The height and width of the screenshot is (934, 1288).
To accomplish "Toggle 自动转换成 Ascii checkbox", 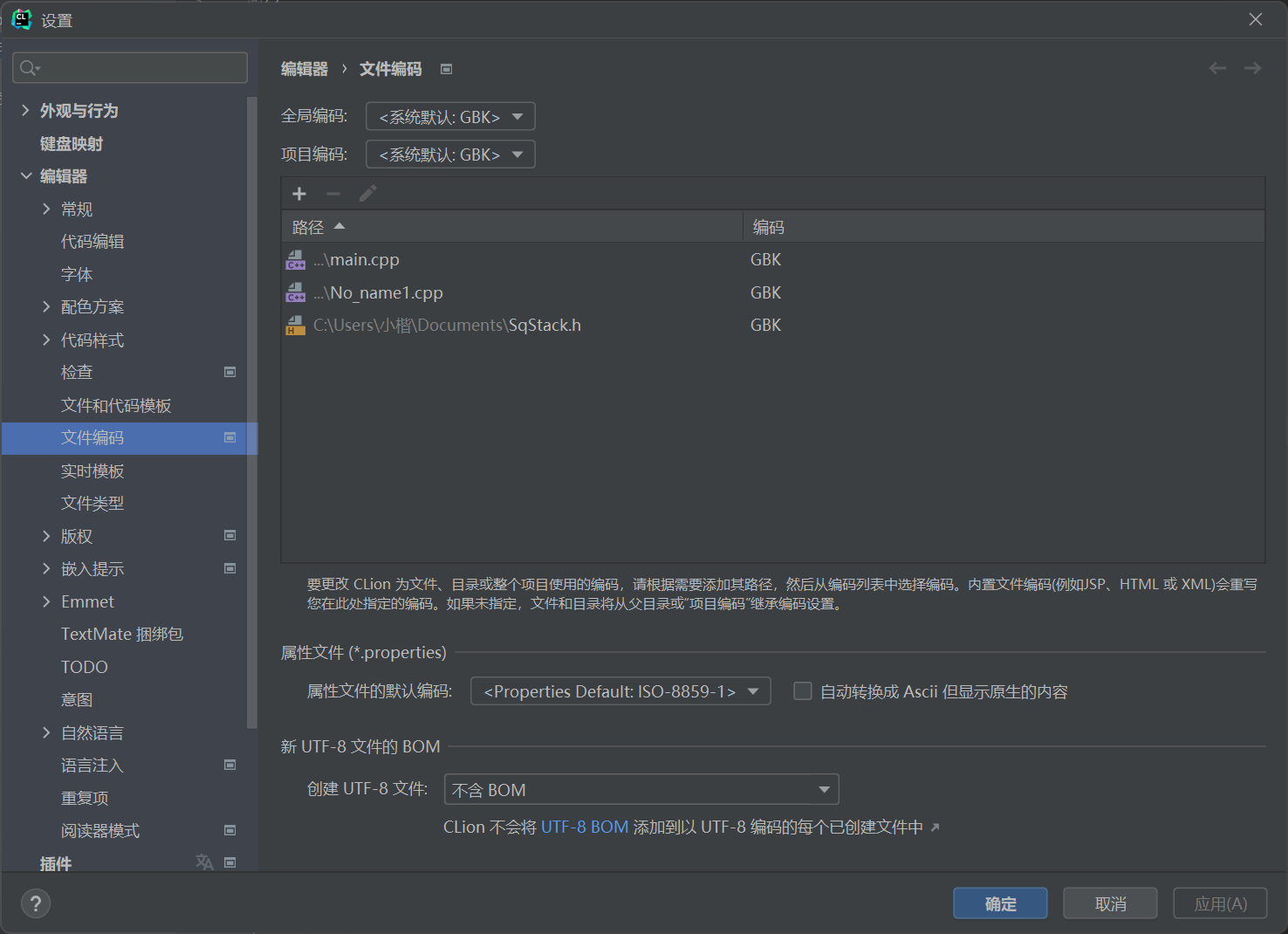I will pyautogui.click(x=803, y=691).
